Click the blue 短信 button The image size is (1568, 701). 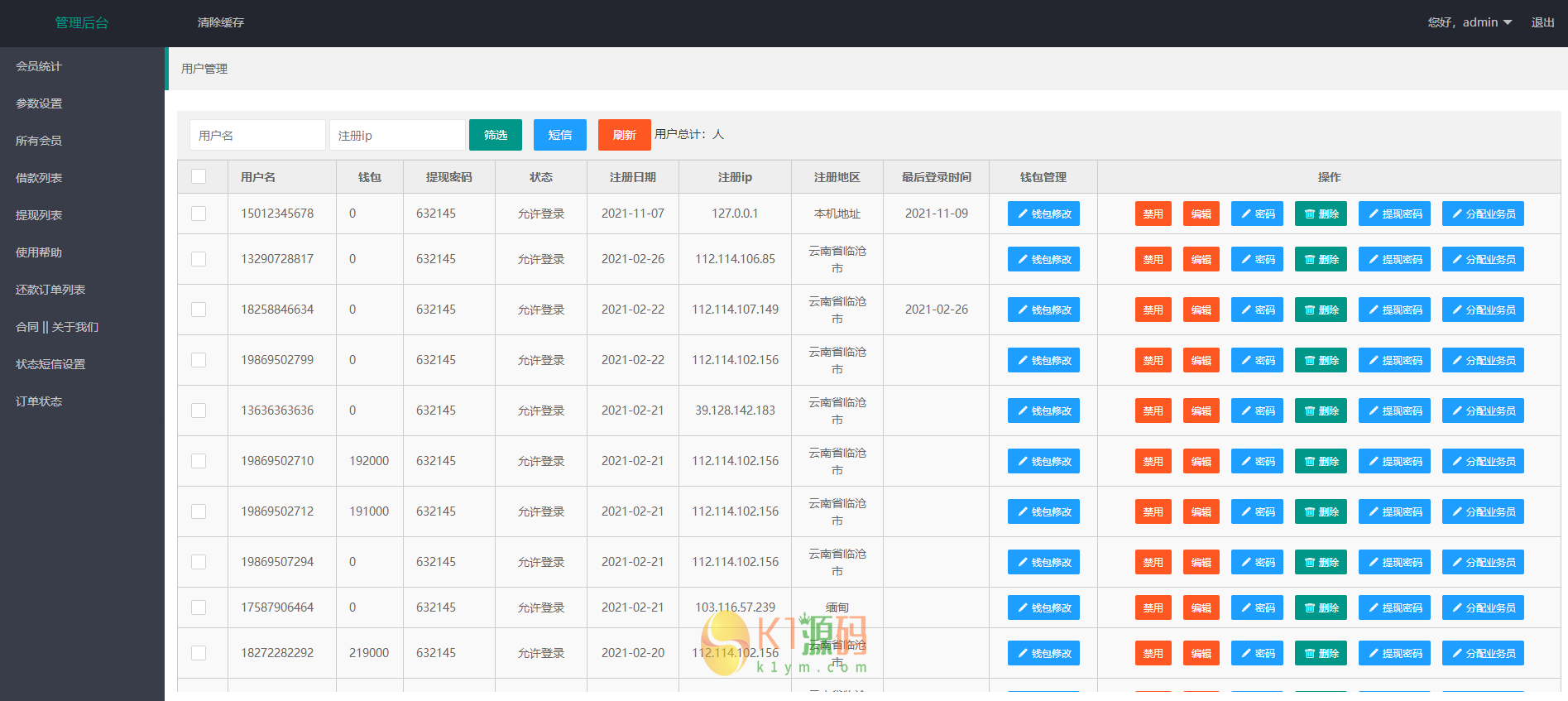pos(559,135)
